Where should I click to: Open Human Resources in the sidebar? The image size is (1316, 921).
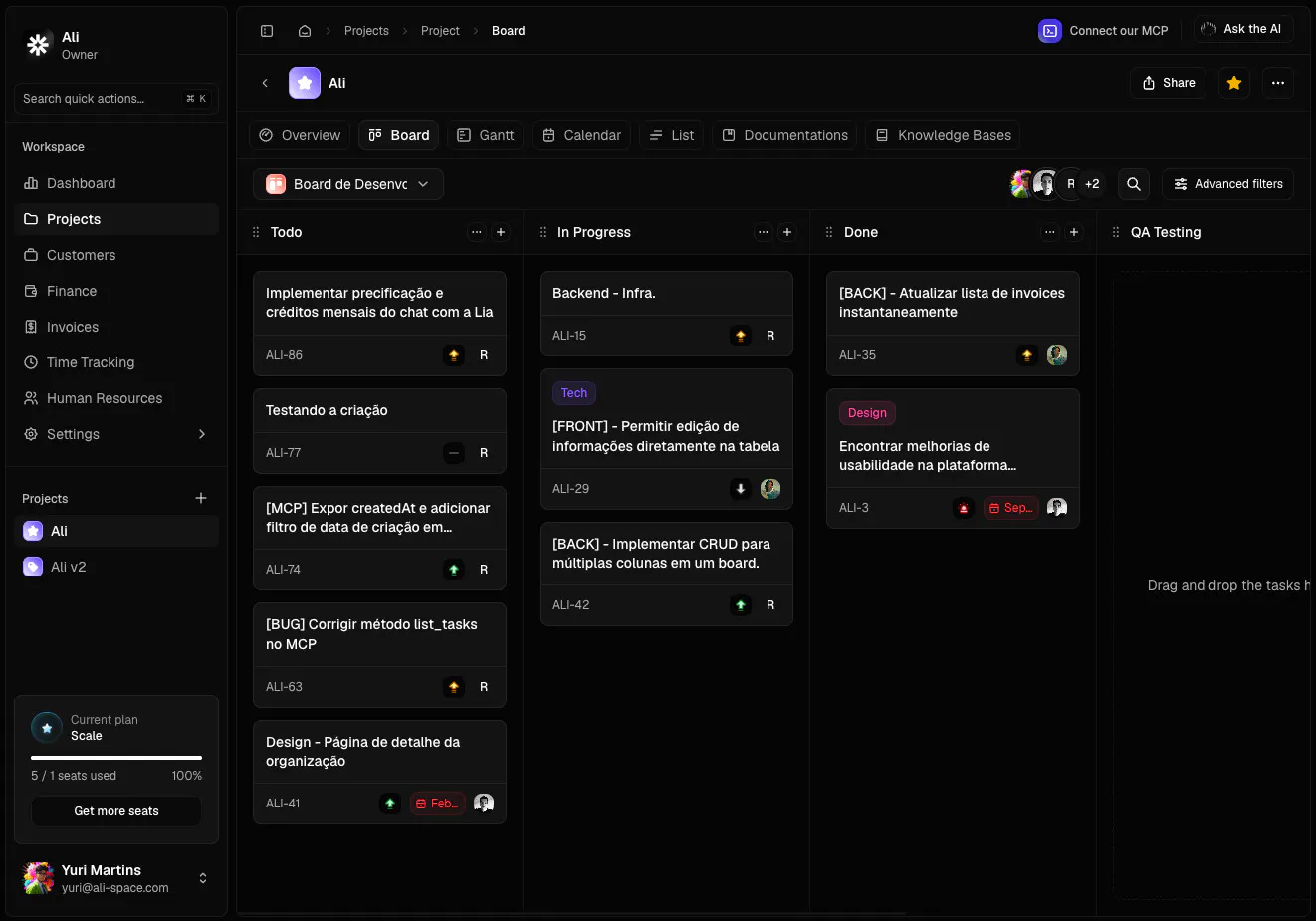tap(116, 398)
